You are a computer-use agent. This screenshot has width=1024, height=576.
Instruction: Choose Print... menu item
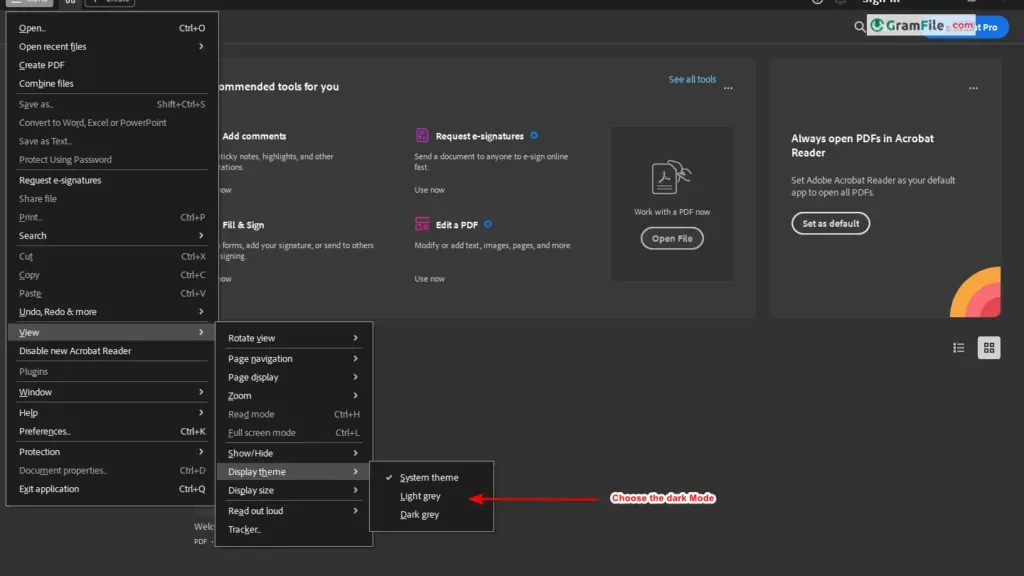111,217
